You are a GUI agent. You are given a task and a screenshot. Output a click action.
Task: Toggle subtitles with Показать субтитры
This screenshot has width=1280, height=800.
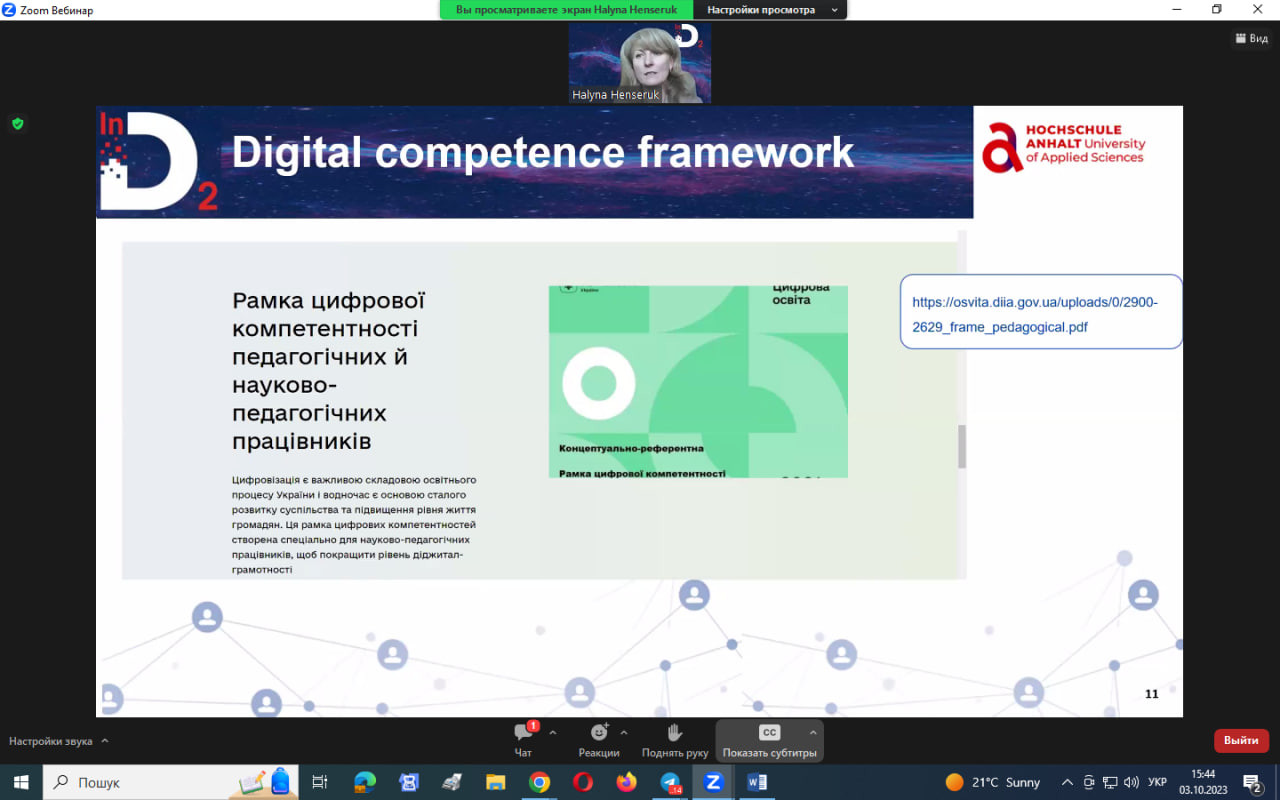coord(769,740)
